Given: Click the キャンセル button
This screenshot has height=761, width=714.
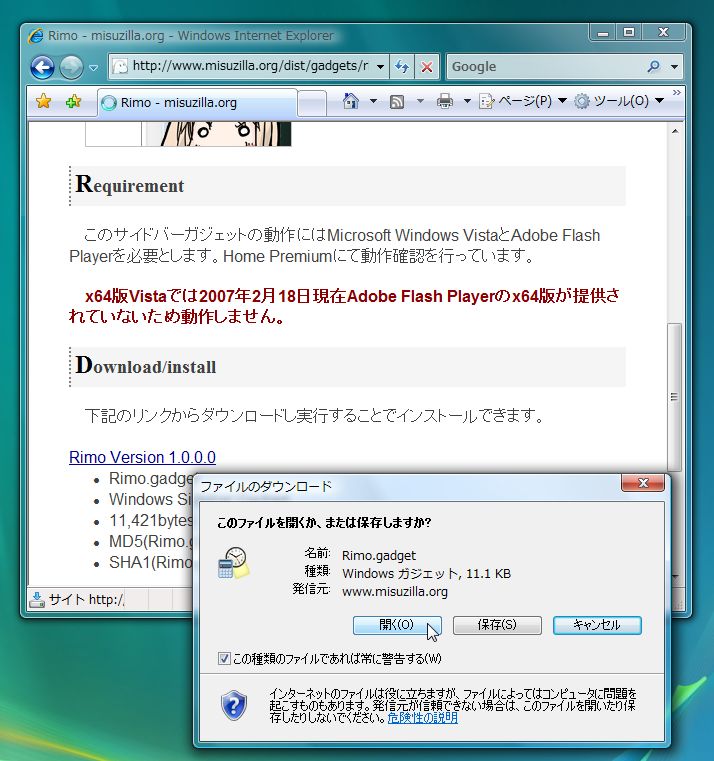Looking at the screenshot, I should pyautogui.click(x=597, y=625).
